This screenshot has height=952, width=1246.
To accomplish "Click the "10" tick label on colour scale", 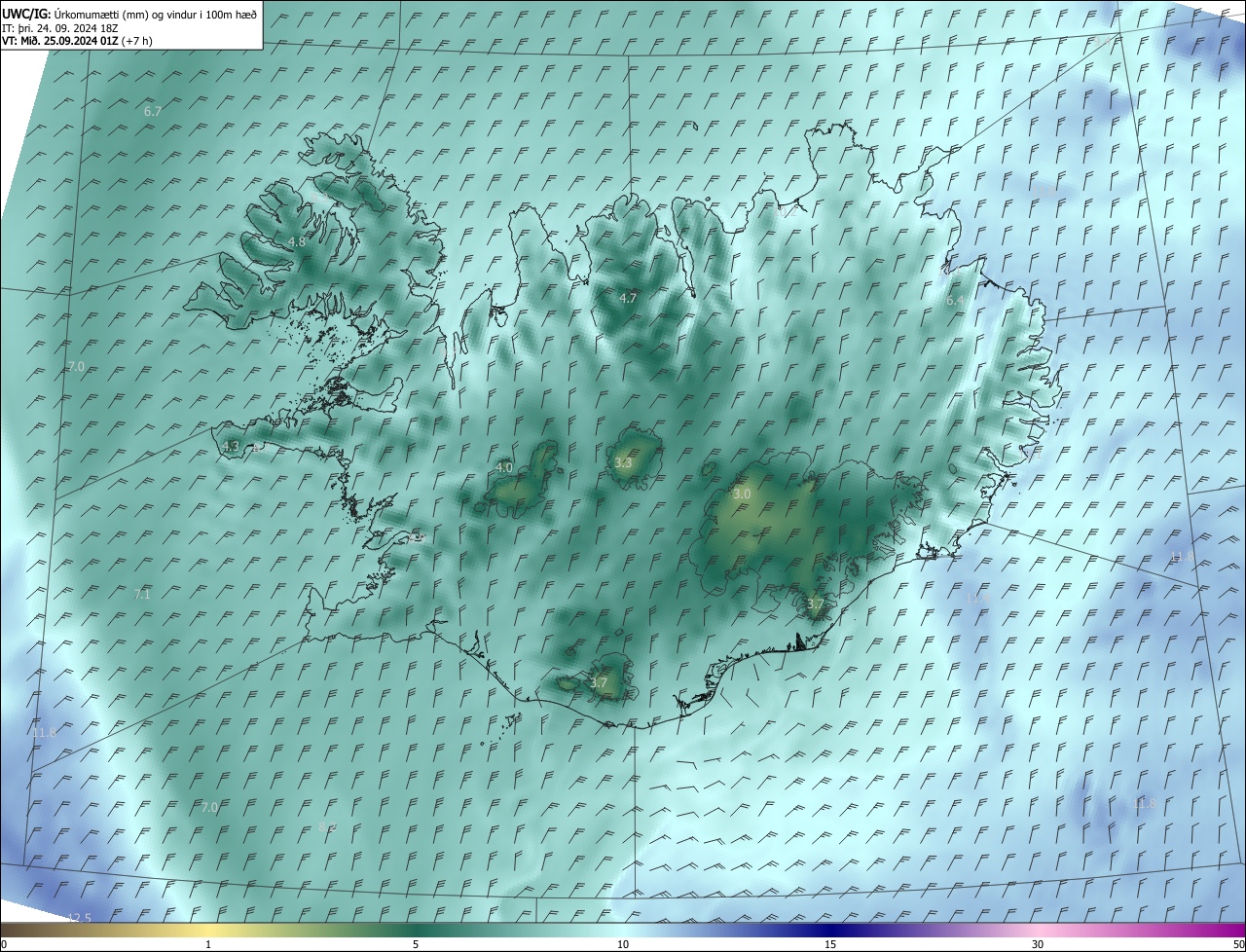I will (x=623, y=945).
